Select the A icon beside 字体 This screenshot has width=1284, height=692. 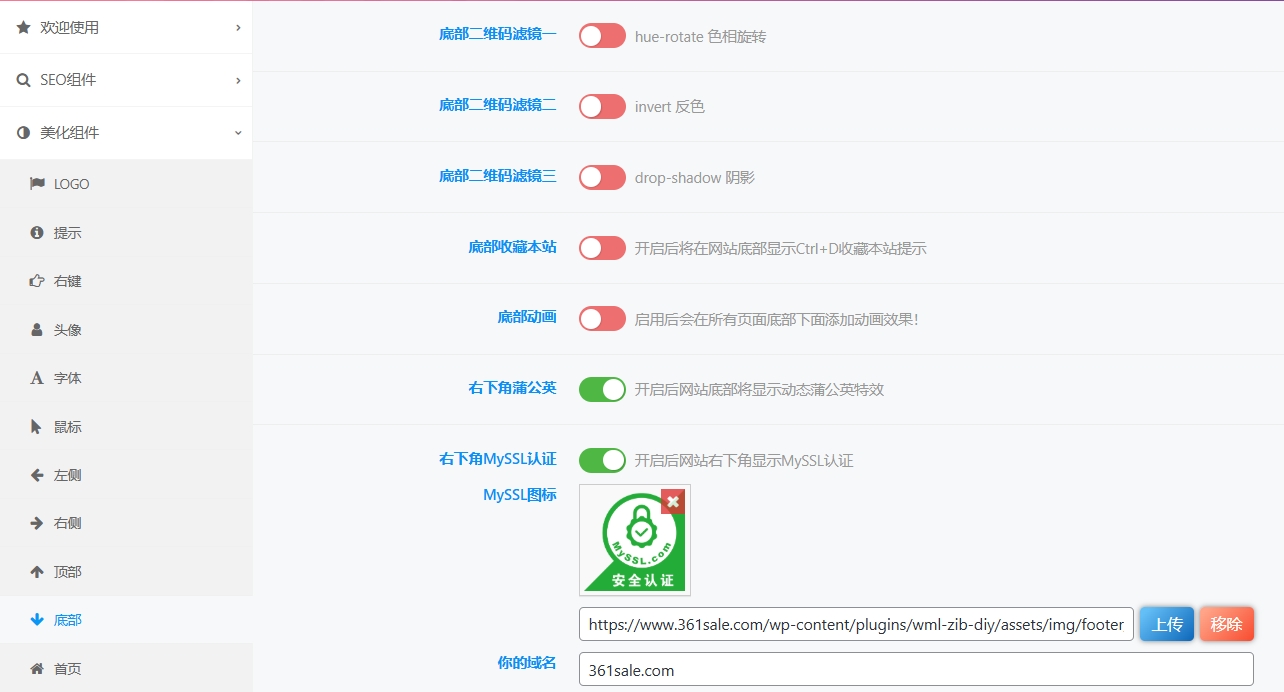(37, 378)
